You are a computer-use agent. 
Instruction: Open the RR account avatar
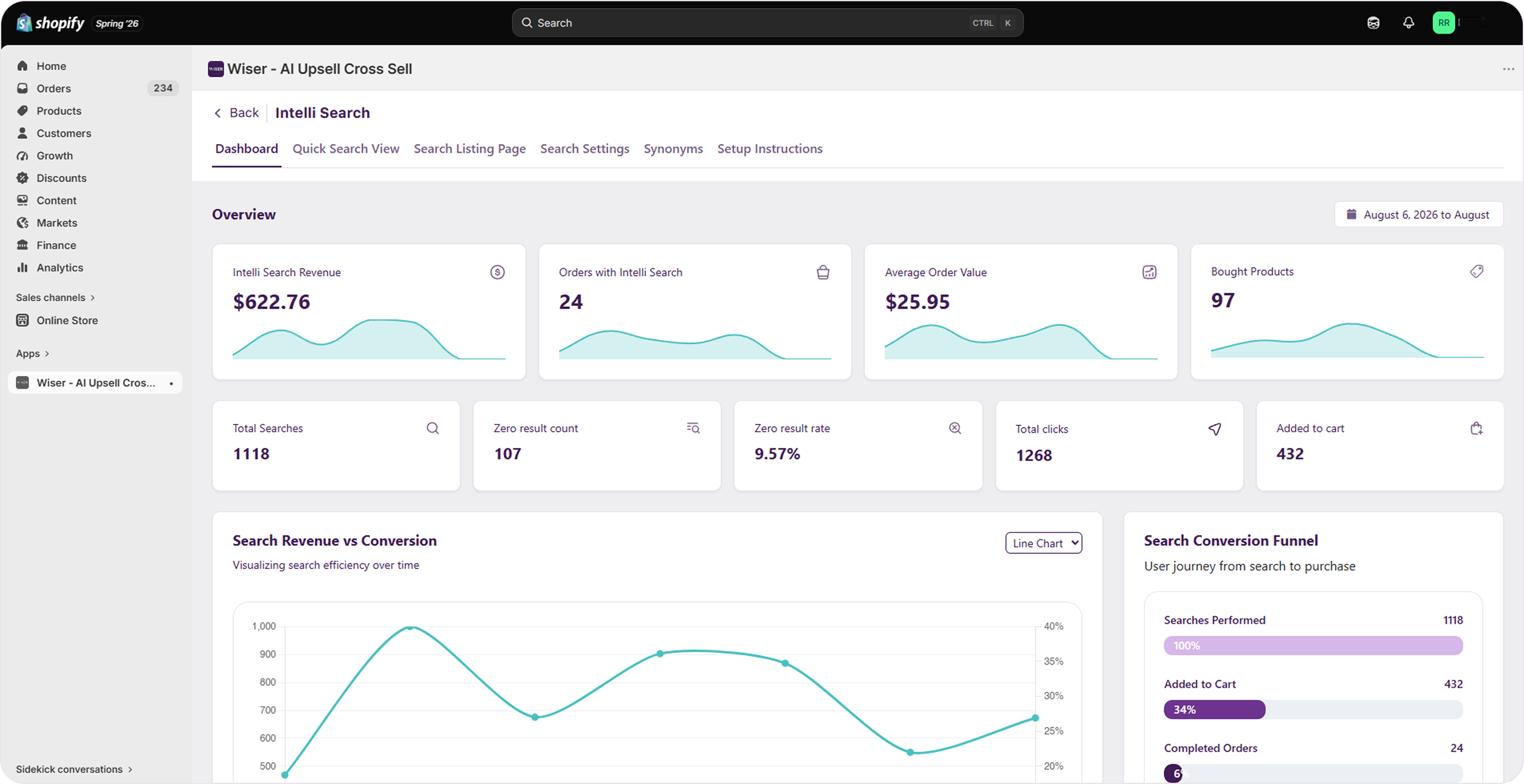(1444, 23)
